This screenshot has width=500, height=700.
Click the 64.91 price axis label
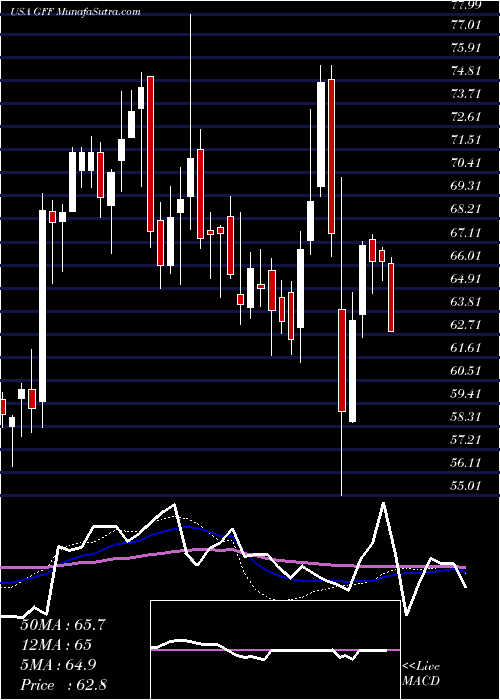tap(466, 279)
